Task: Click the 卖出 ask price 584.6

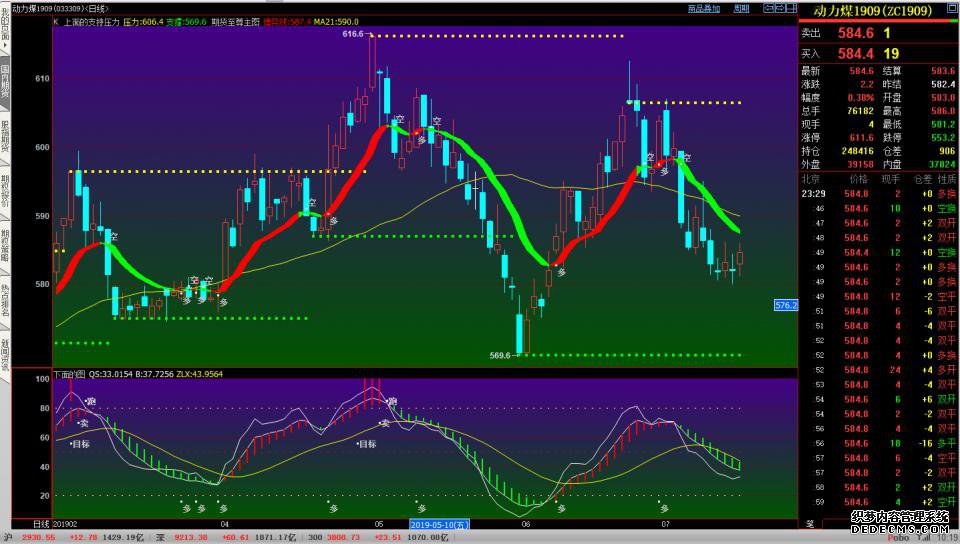Action: tap(855, 33)
